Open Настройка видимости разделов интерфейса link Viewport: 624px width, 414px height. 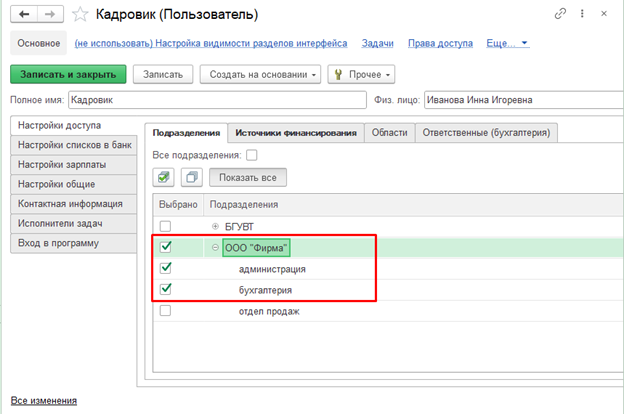click(211, 43)
